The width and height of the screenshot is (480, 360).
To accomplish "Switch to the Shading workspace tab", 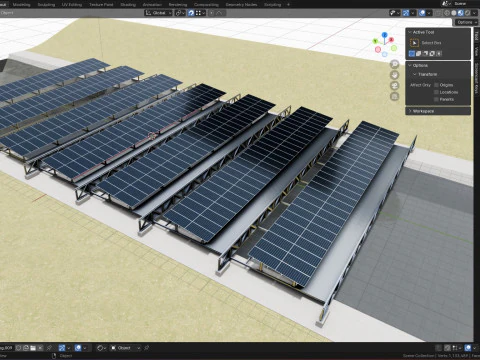I will pyautogui.click(x=128, y=4).
